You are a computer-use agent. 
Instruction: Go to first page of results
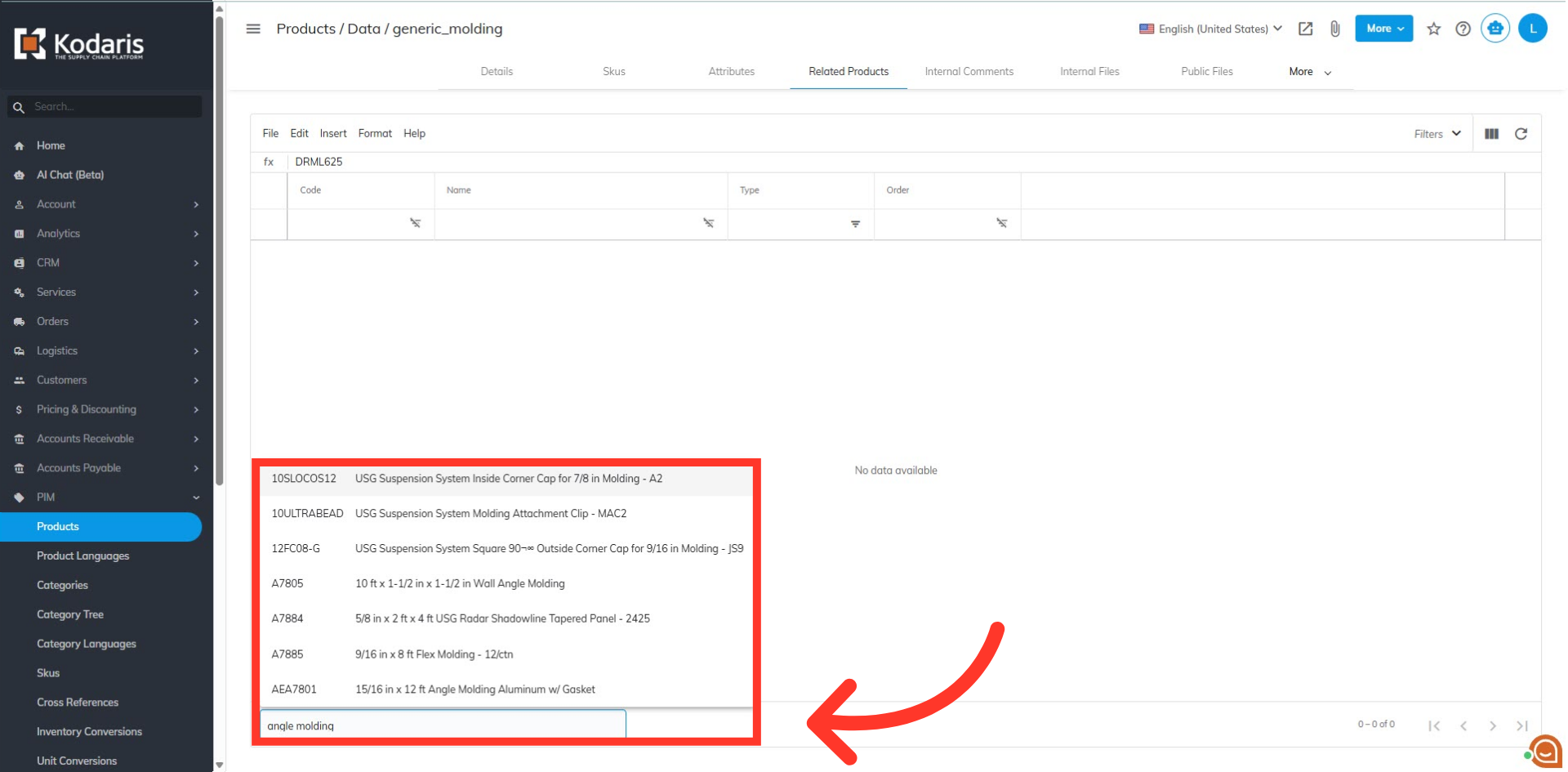[1434, 725]
